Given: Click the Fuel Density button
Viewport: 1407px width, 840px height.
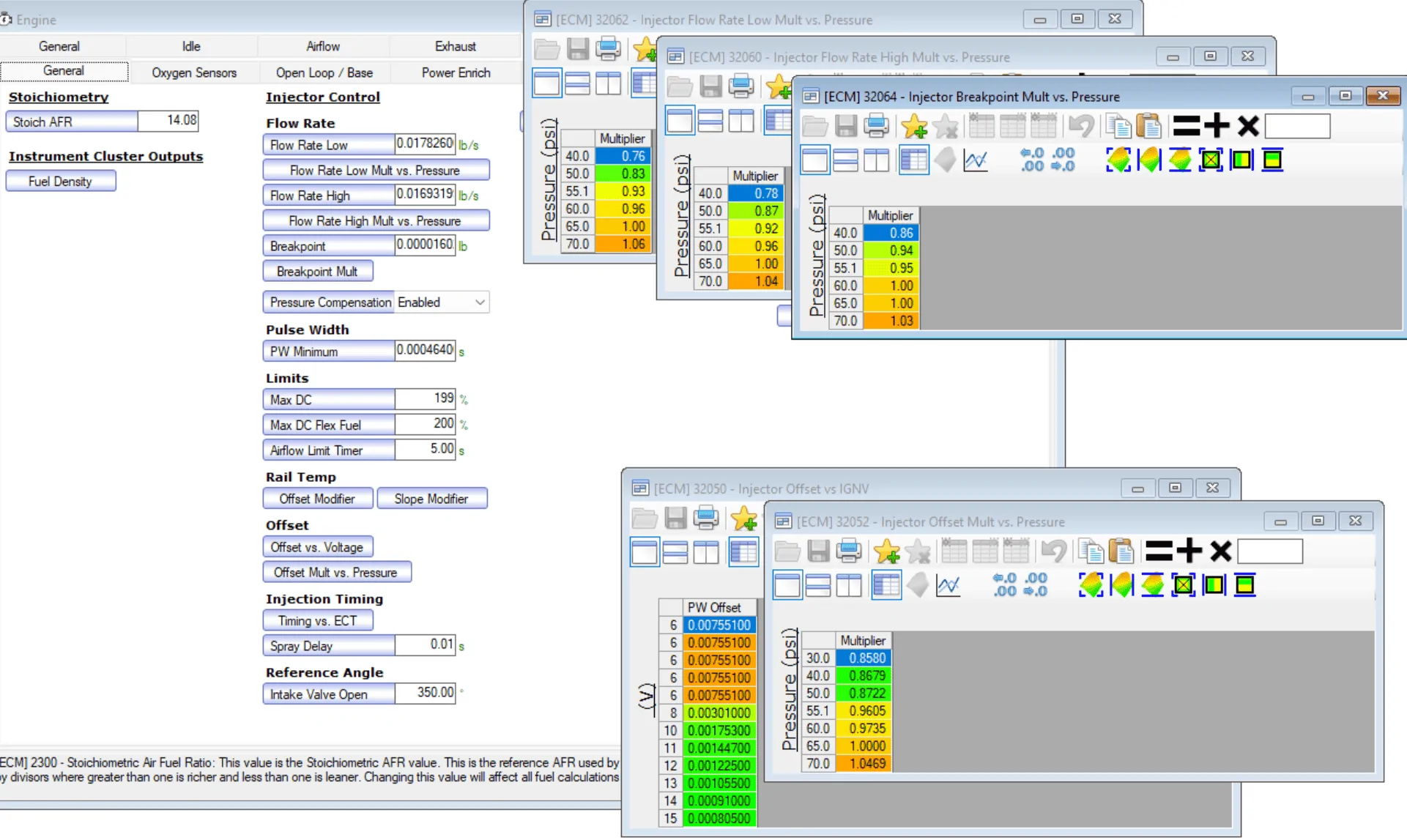Looking at the screenshot, I should coord(60,181).
